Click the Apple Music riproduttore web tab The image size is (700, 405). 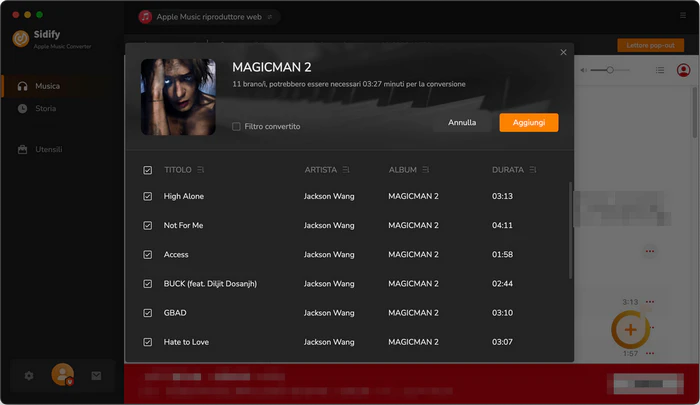coord(208,17)
